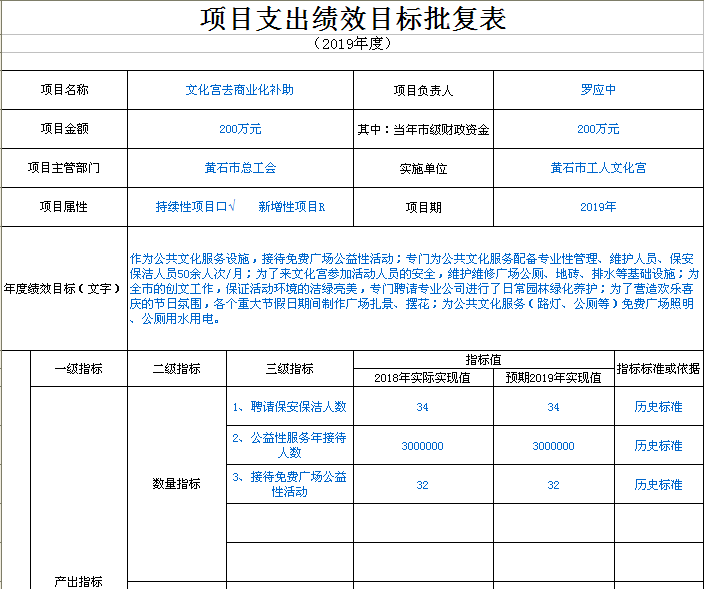Image resolution: width=704 pixels, height=589 pixels.
Task: Click 2018 actual value 34 for 聘请保安保洁人数
Action: click(x=422, y=407)
